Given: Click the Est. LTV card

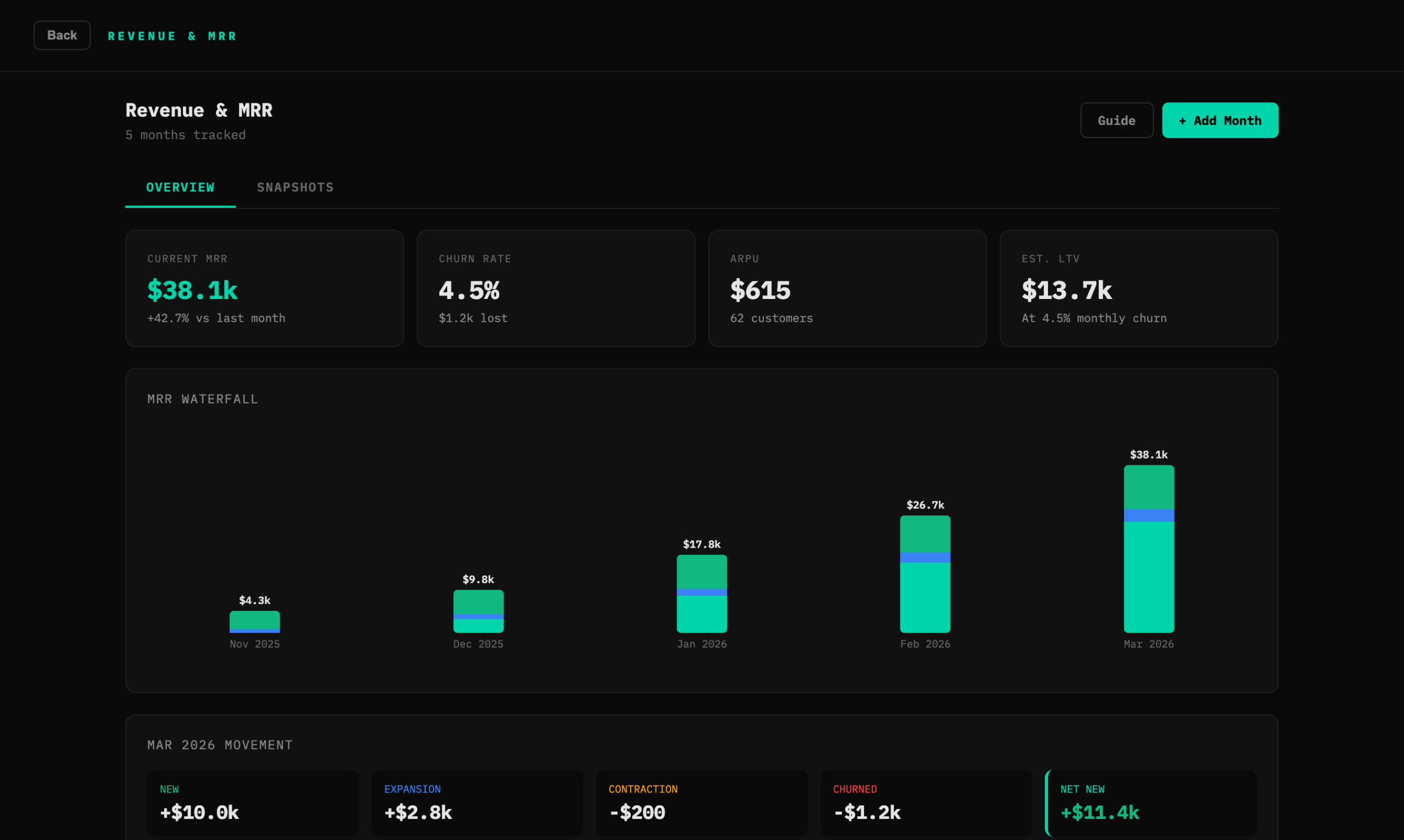Looking at the screenshot, I should 1138,288.
